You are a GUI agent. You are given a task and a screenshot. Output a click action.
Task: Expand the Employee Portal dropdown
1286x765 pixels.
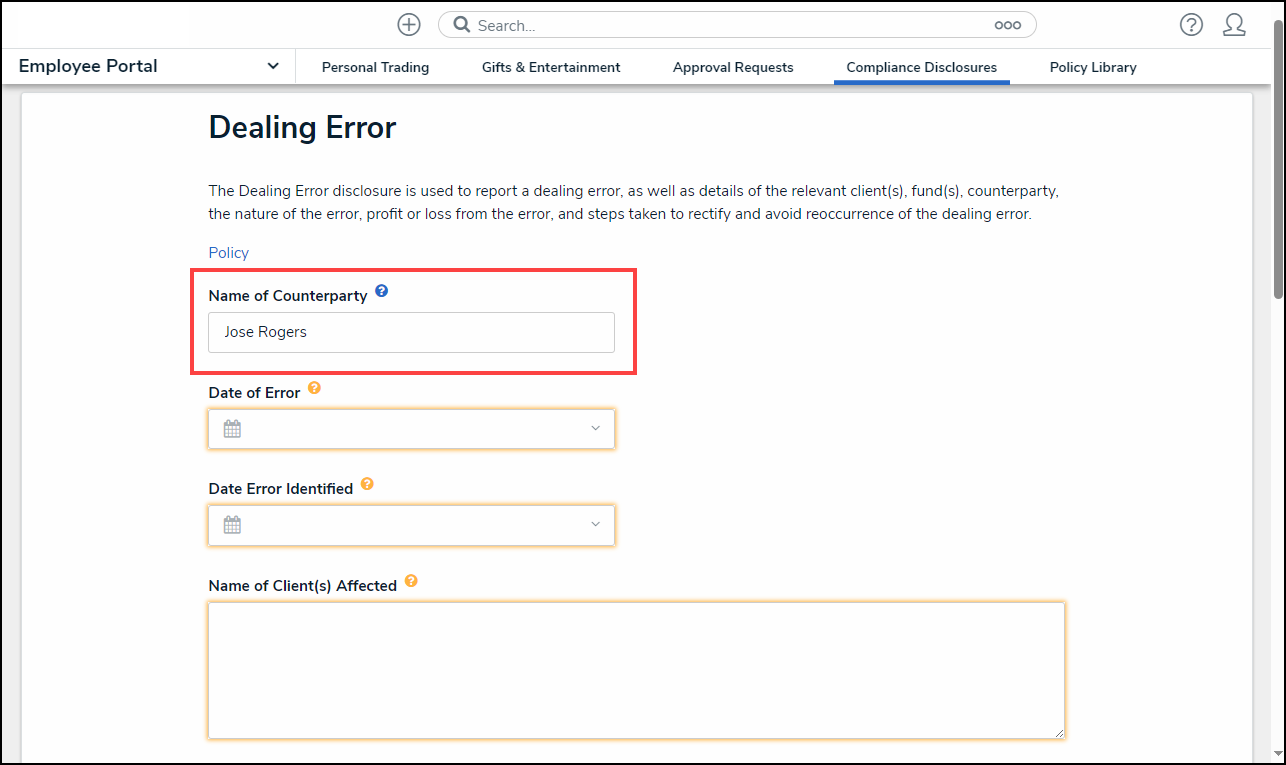coord(273,66)
